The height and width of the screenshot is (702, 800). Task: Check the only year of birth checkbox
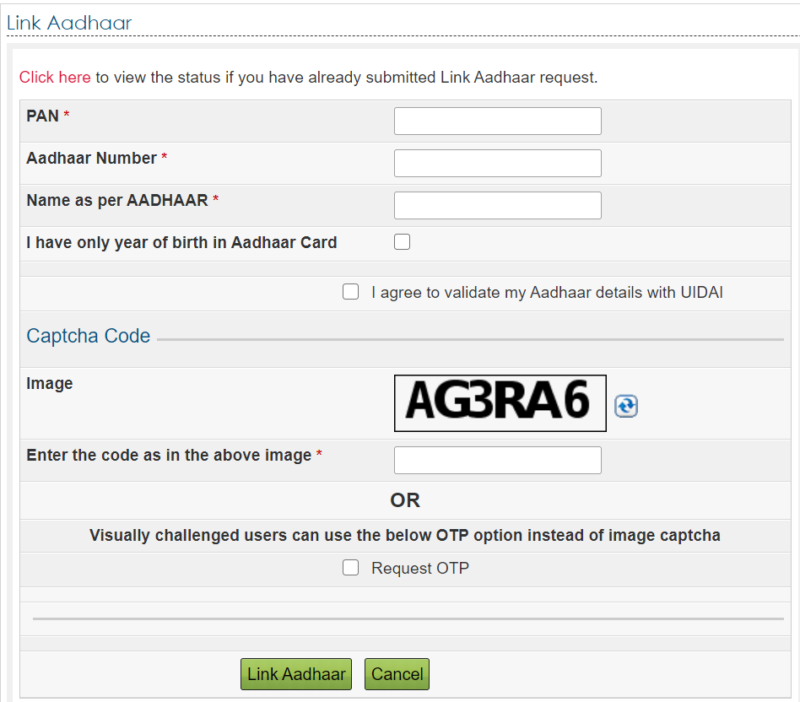pyautogui.click(x=402, y=242)
